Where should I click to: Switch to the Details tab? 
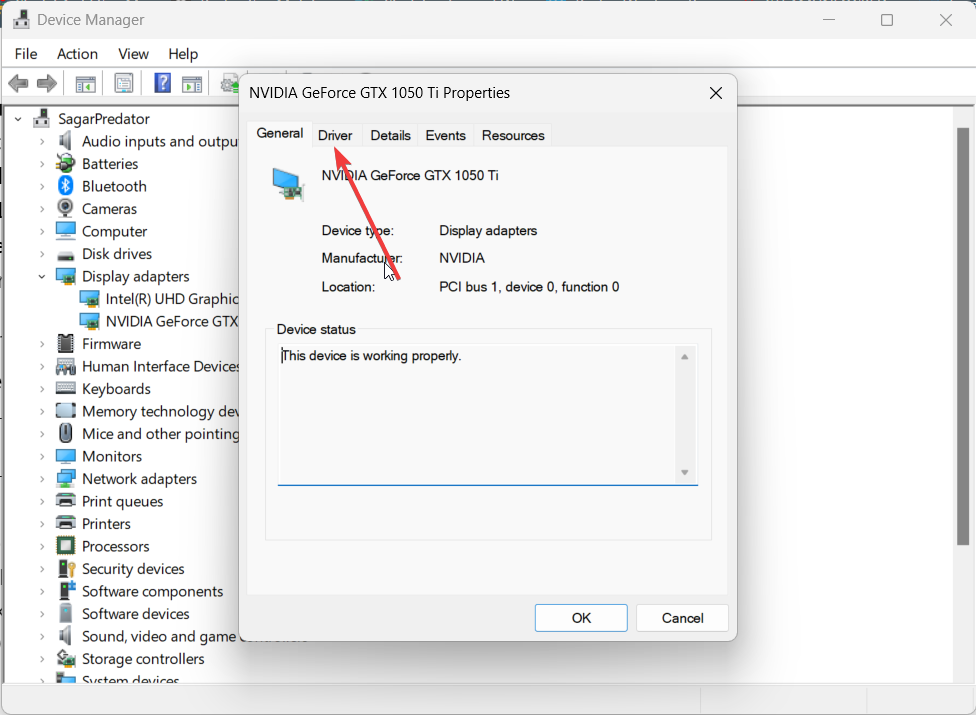[390, 136]
